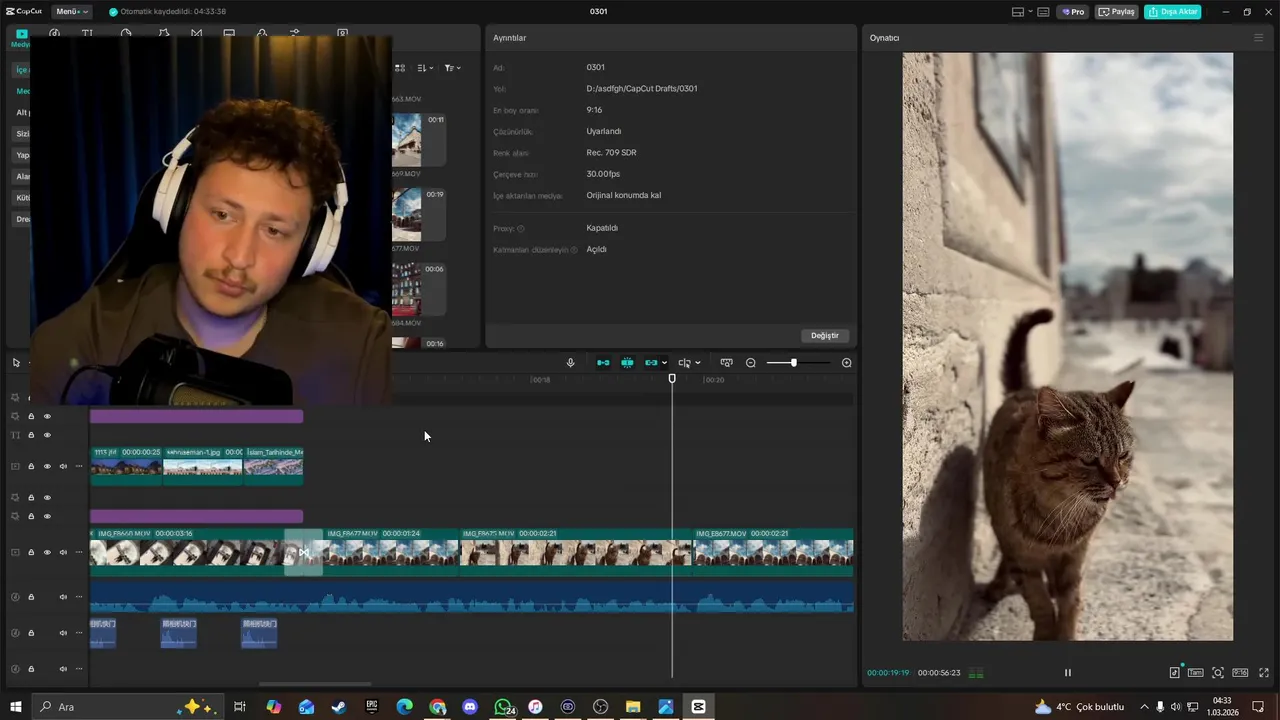Open Google Chrome from the taskbar
This screenshot has width=1280, height=720.
[437, 707]
